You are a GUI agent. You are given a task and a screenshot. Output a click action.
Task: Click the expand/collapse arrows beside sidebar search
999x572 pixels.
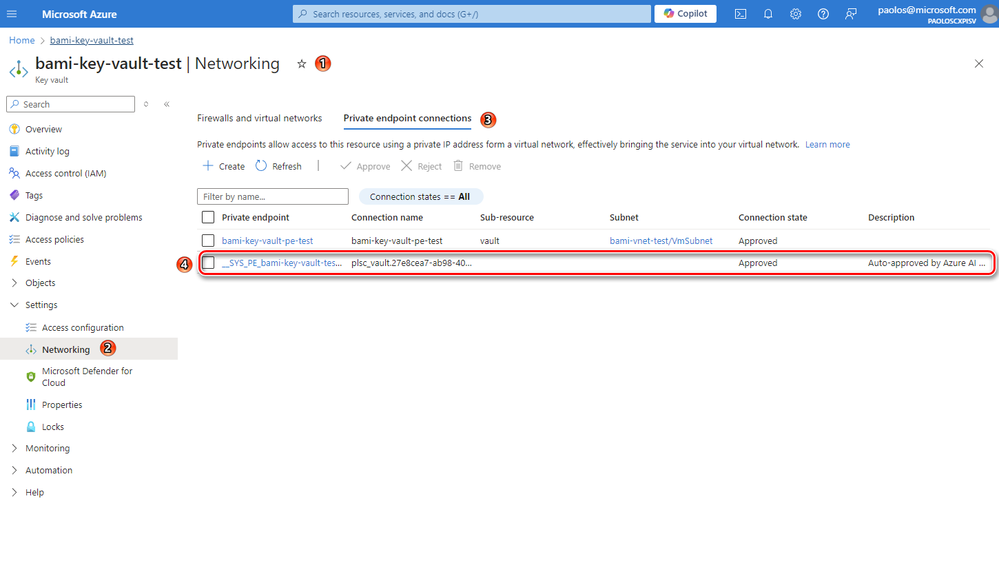tap(146, 104)
